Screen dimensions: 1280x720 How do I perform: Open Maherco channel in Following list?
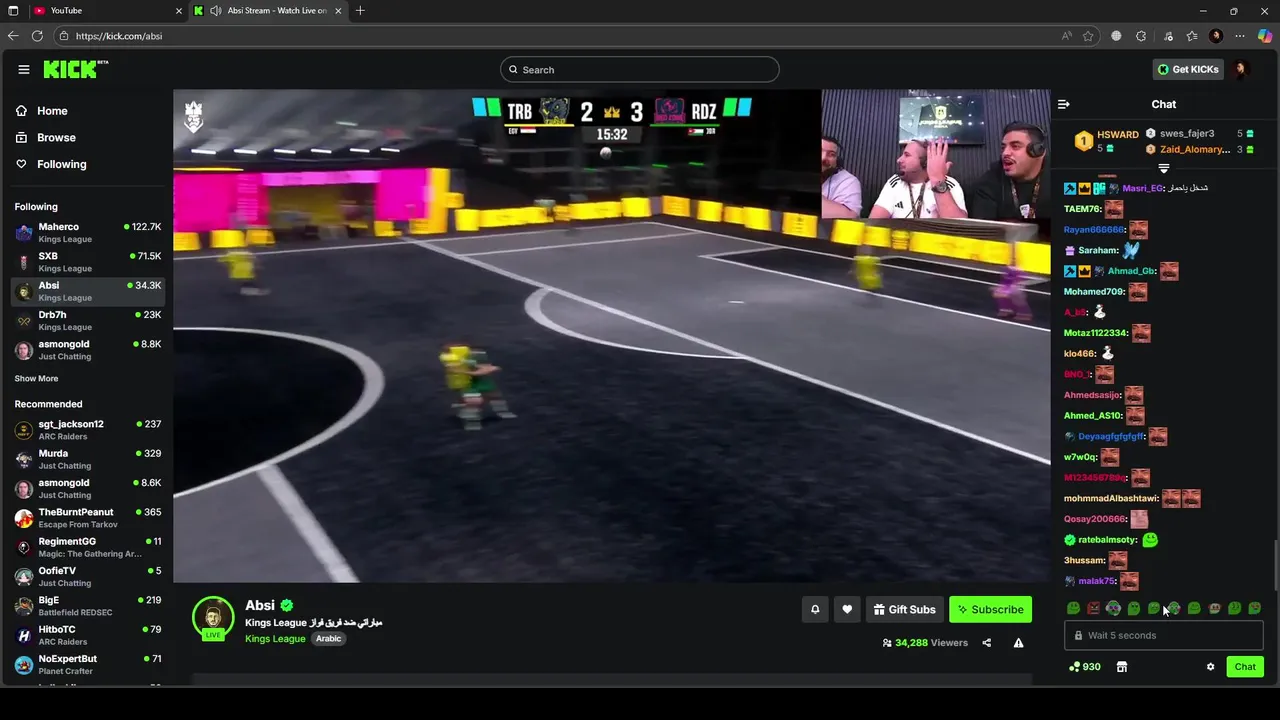click(88, 233)
